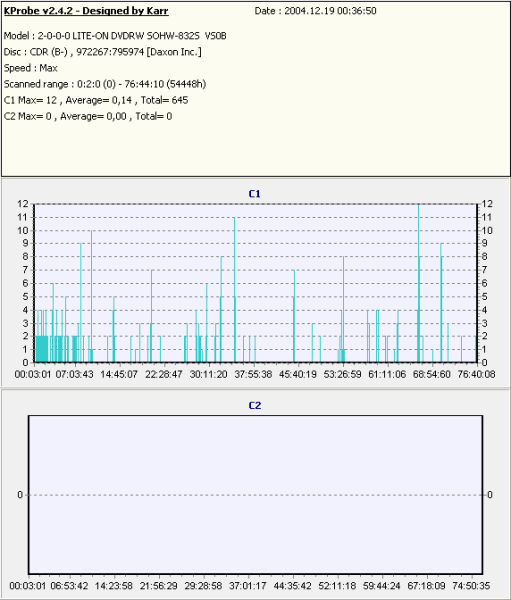Click the C1 x-axis label 07:03:43
Viewport: 511px width, 600px height.
click(x=74, y=374)
